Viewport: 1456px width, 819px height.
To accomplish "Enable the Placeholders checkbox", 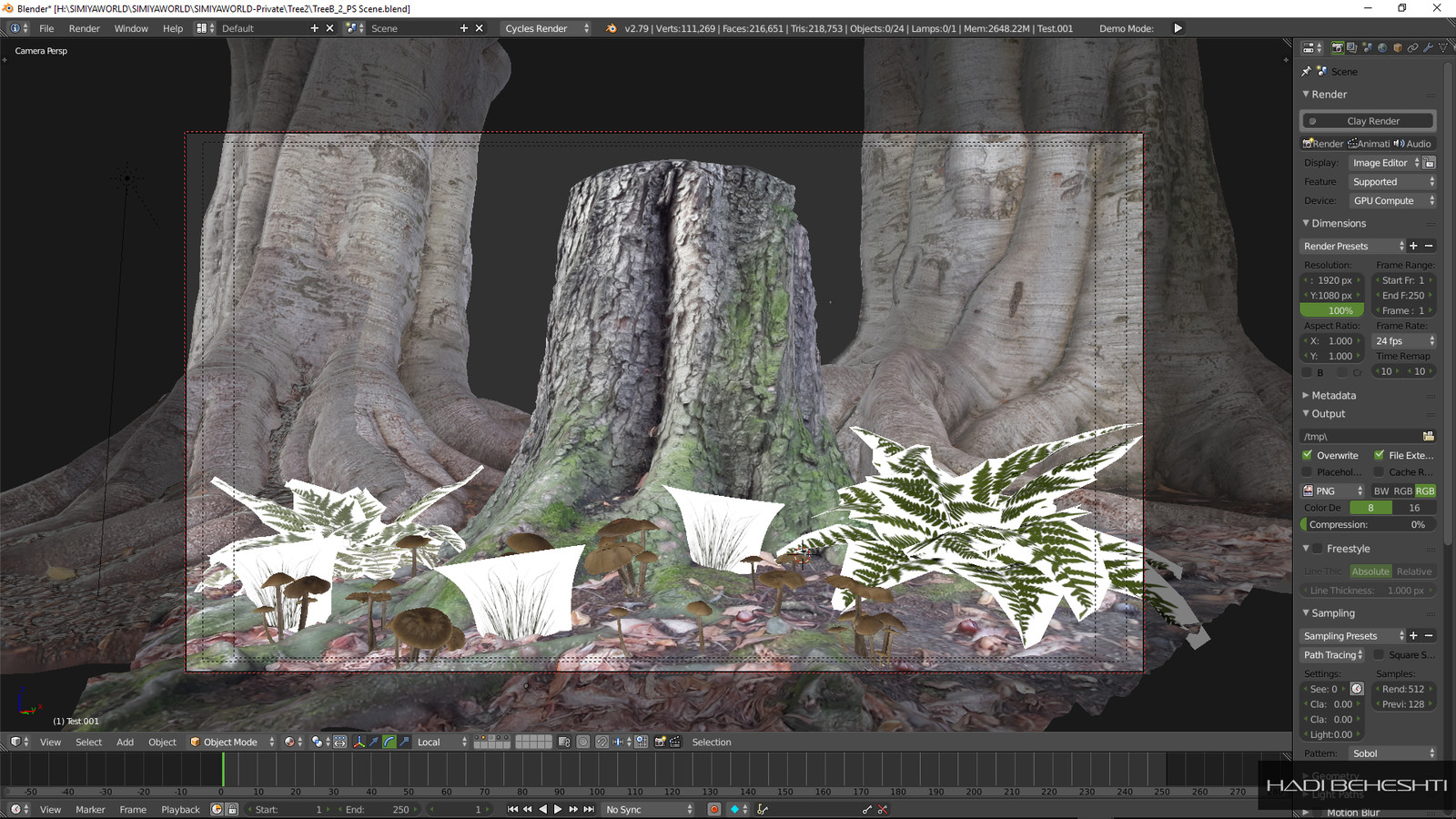I will click(1308, 472).
